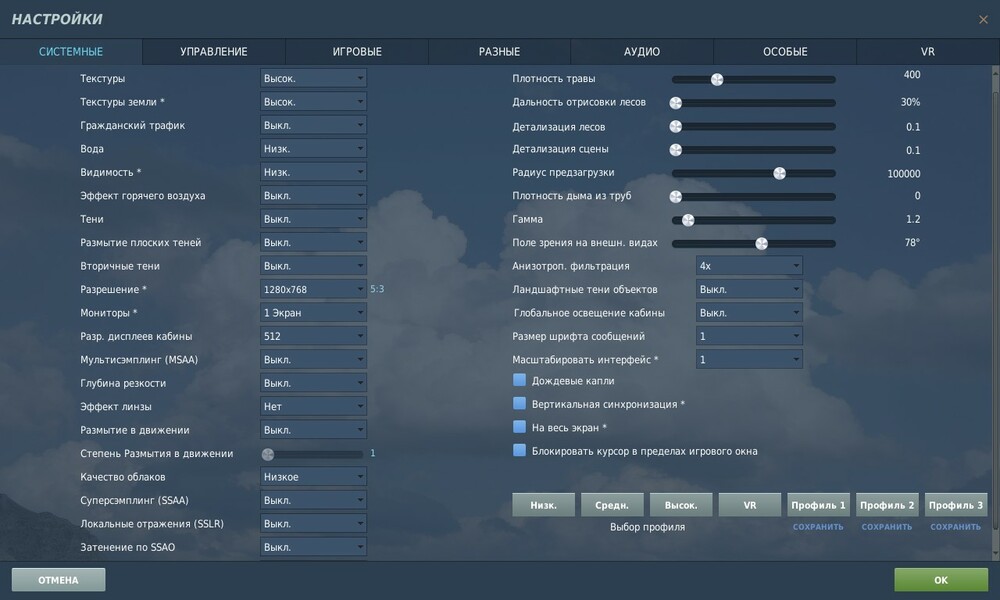
Task: Expand the Тени dropdown
Action: point(313,219)
